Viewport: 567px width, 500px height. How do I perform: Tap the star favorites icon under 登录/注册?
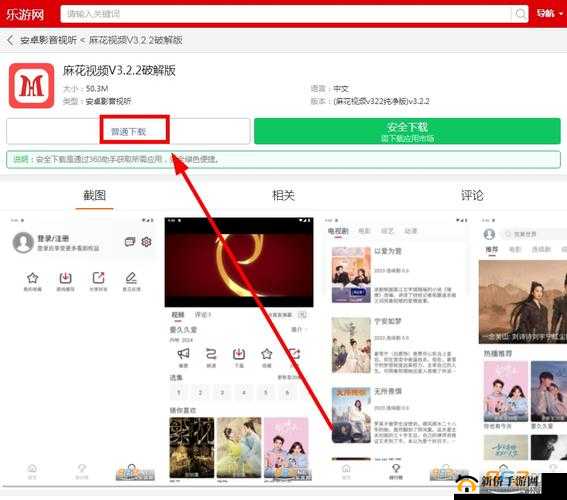33,278
